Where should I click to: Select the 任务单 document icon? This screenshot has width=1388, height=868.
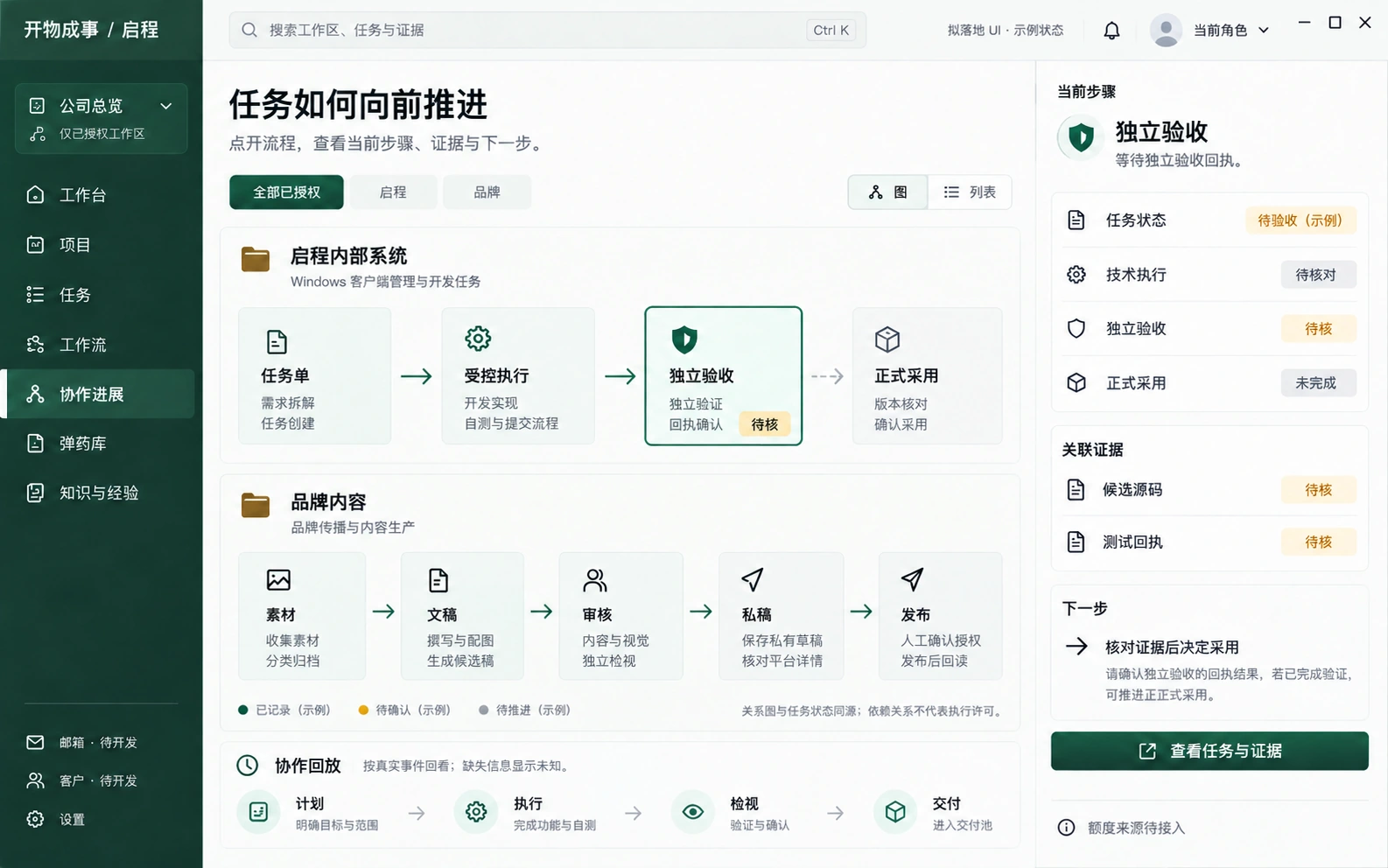[277, 341]
